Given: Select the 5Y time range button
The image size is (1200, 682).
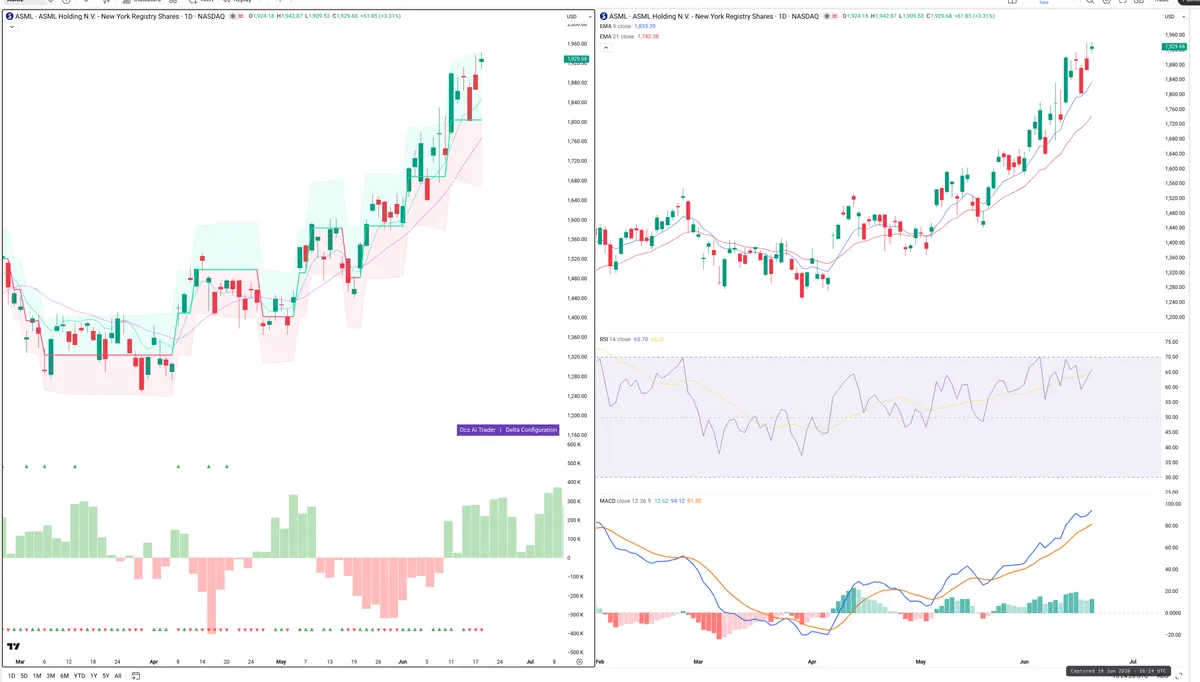Looking at the screenshot, I should pyautogui.click(x=105, y=675).
